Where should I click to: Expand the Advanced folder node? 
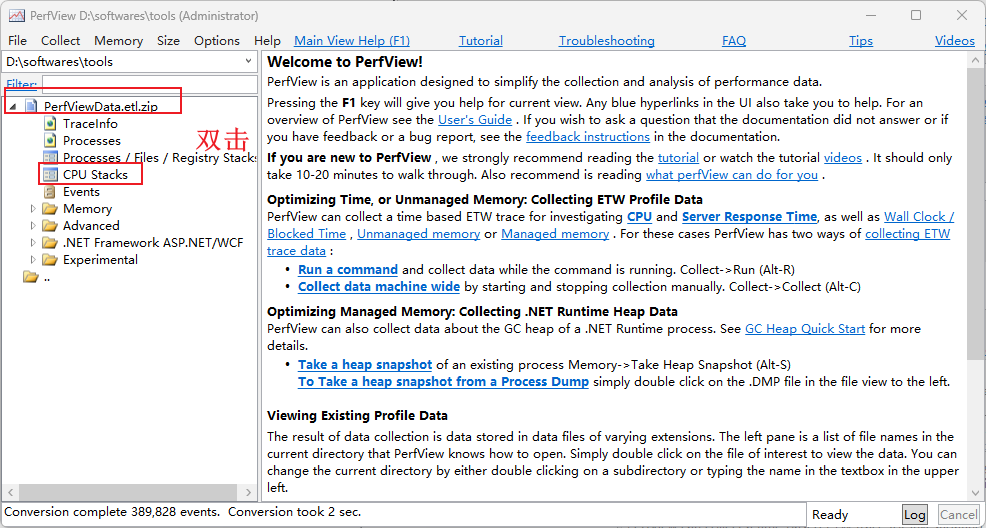(33, 226)
